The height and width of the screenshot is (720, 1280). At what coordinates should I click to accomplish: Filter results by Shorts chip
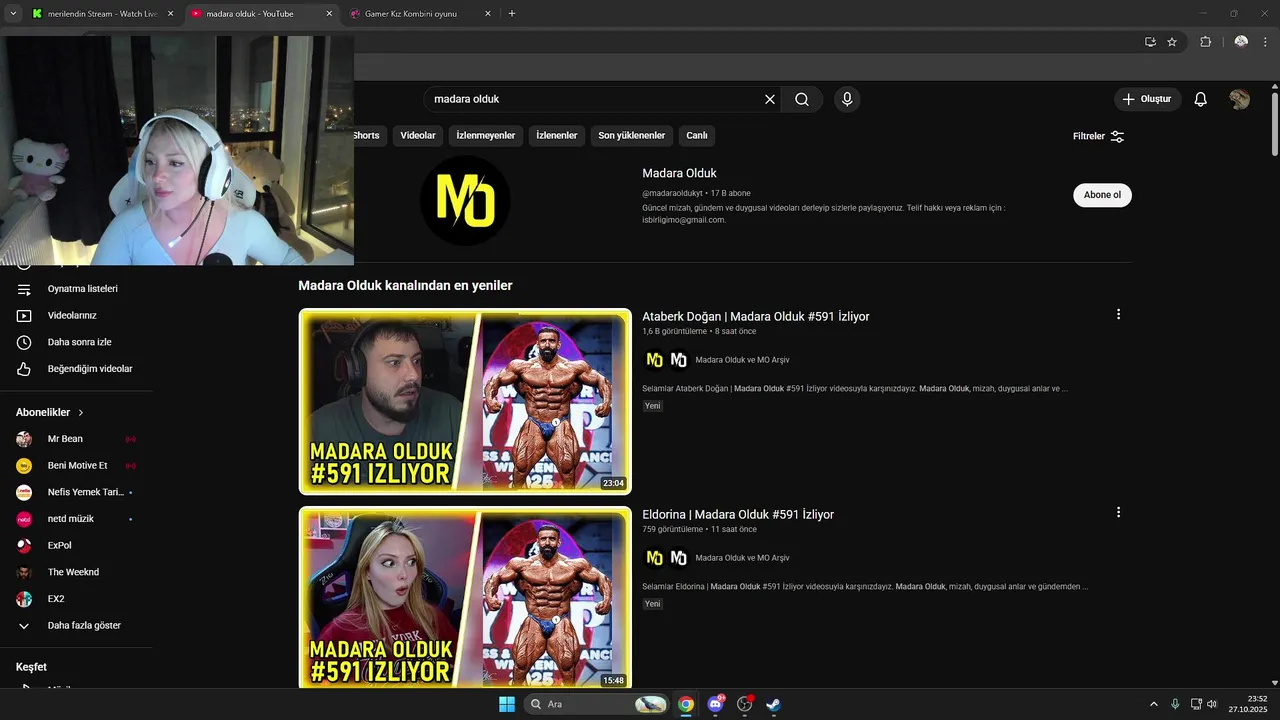366,136
